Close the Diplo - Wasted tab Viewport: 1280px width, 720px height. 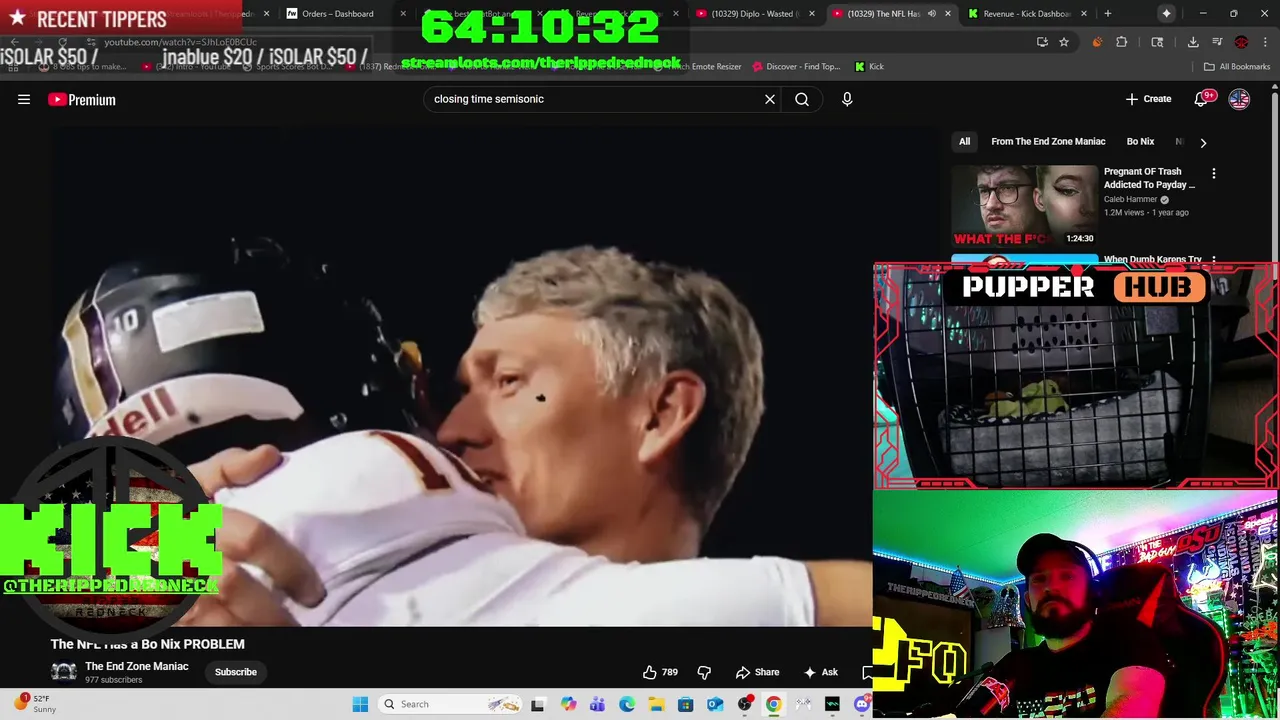811,14
